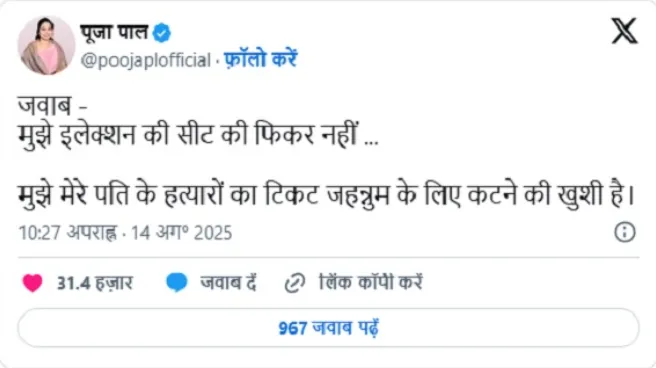Open the पूजा पाल display name
Screen dimensions: 656x368
114,32
